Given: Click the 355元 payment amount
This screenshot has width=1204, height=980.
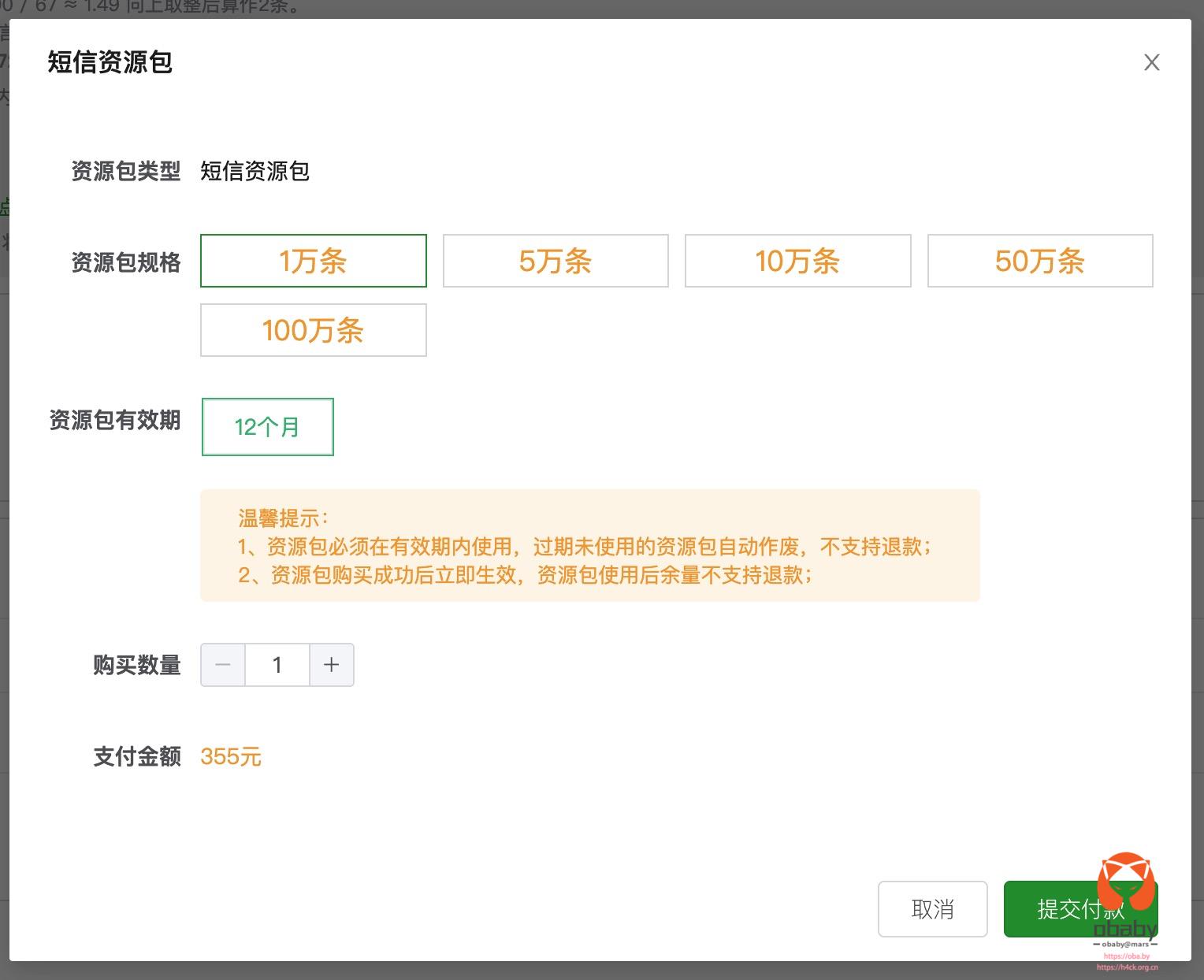Looking at the screenshot, I should (x=230, y=757).
